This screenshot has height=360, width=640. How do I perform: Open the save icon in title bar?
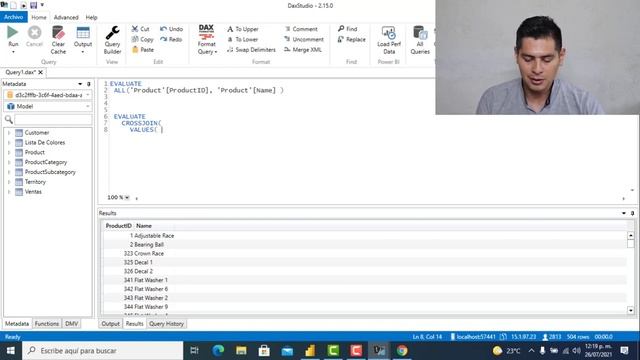33,5
